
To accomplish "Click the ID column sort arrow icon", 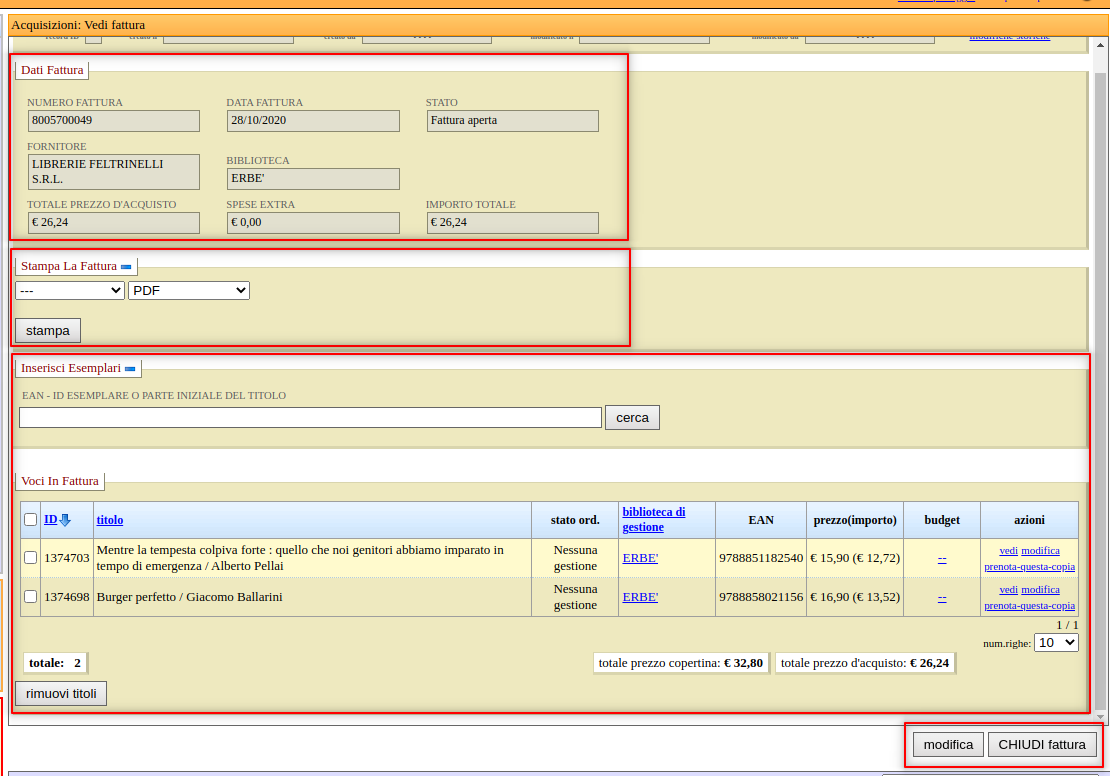I will (65, 520).
